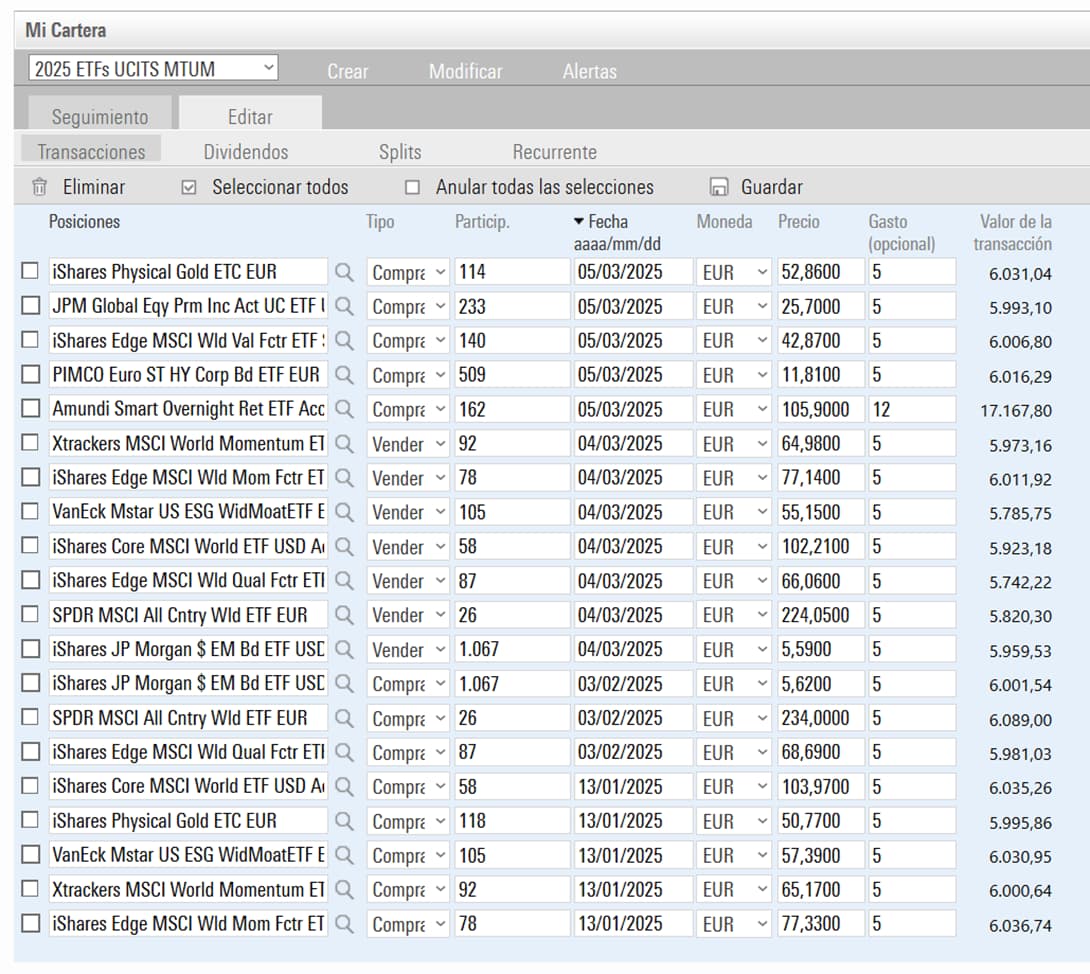Click the Precio field showing 105,9000

click(821, 409)
